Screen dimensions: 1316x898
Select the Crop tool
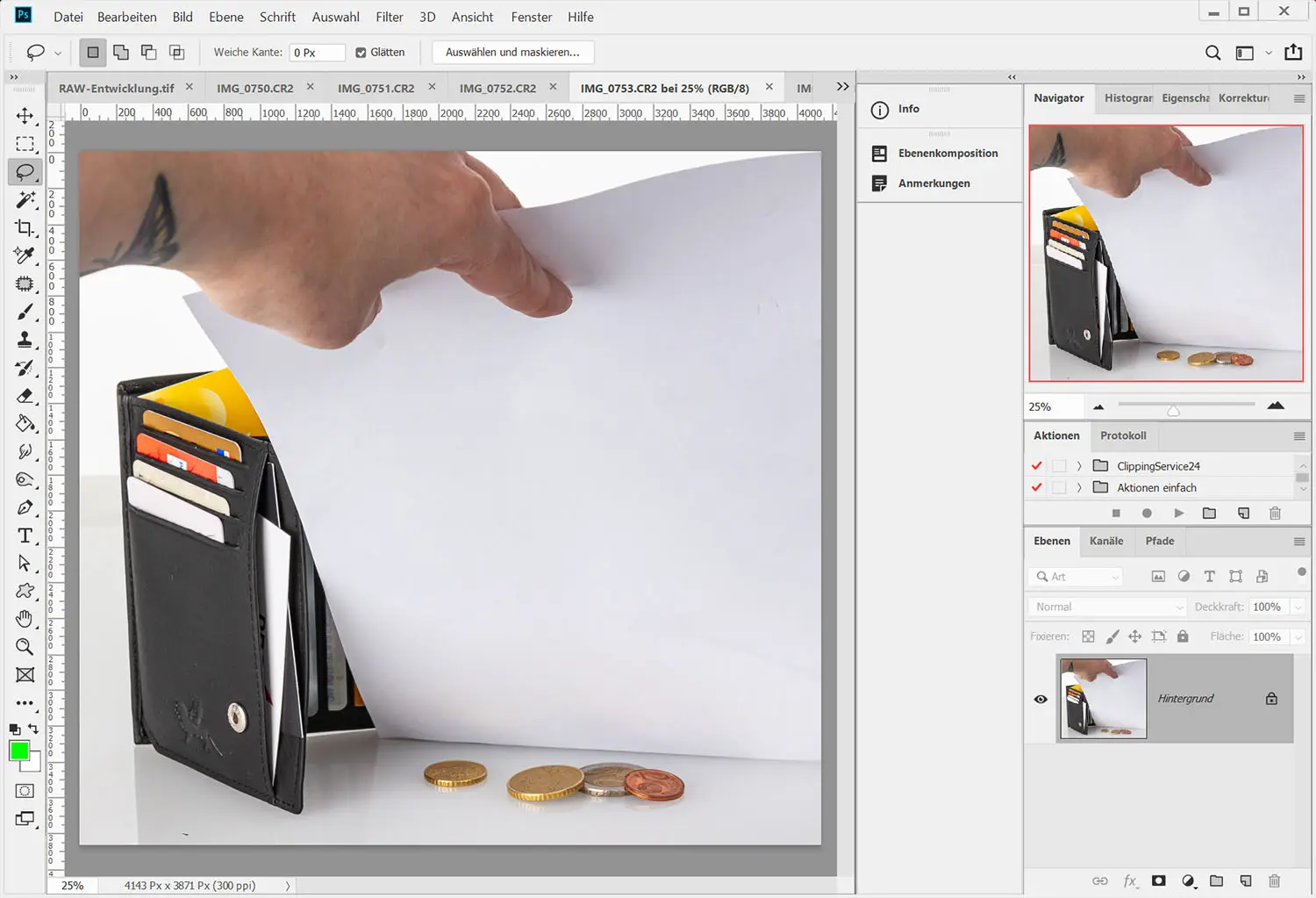click(x=25, y=228)
